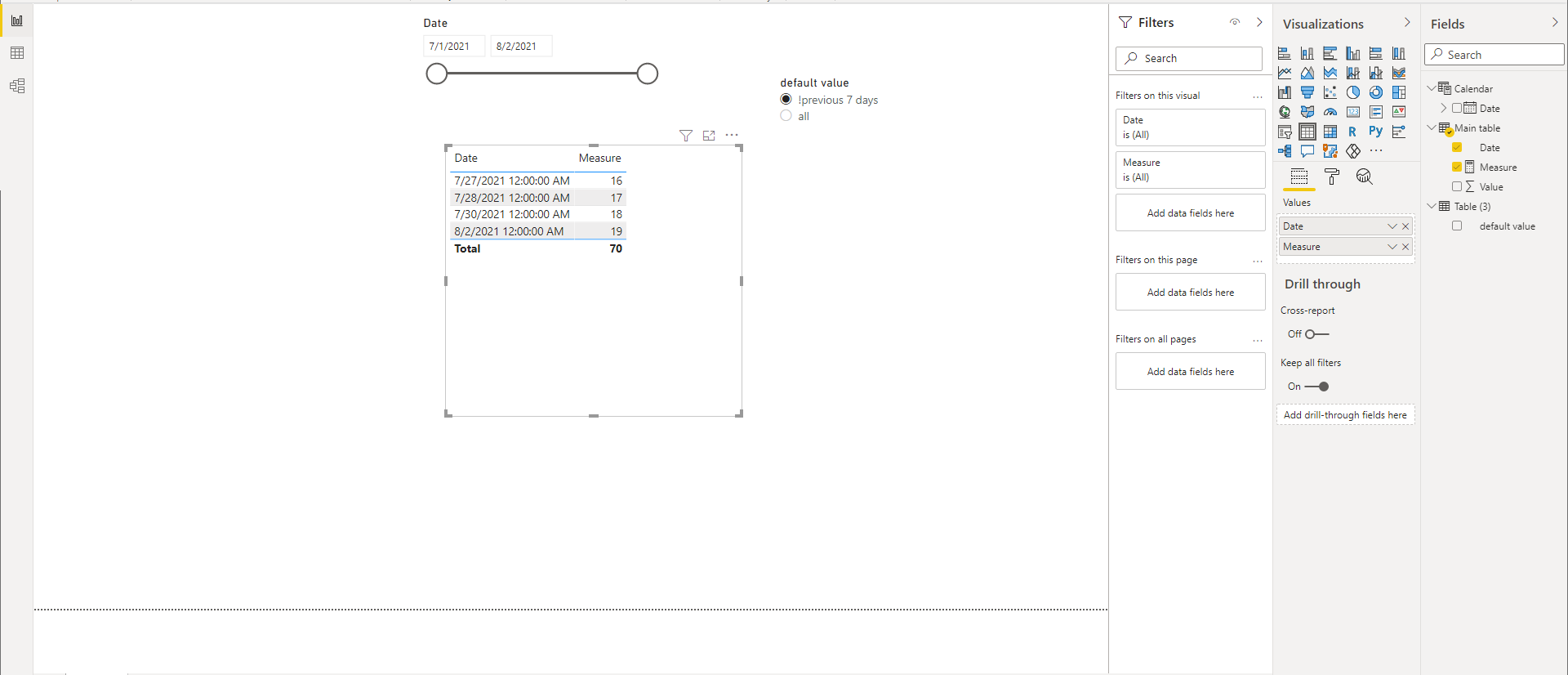The width and height of the screenshot is (1568, 675).
Task: Insert a Python visual
Action: click(1376, 132)
